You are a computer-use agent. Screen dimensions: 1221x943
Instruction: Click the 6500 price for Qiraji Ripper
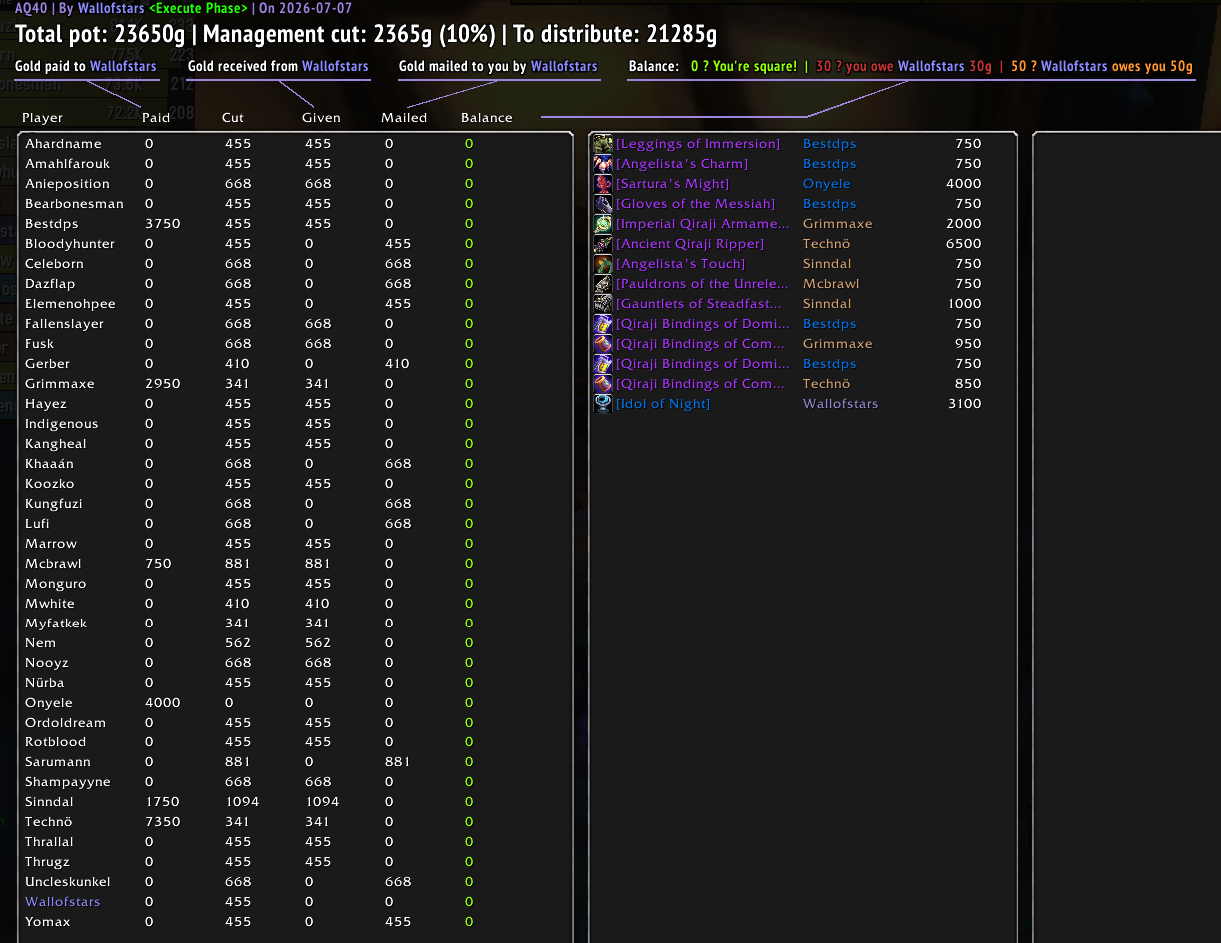[964, 244]
